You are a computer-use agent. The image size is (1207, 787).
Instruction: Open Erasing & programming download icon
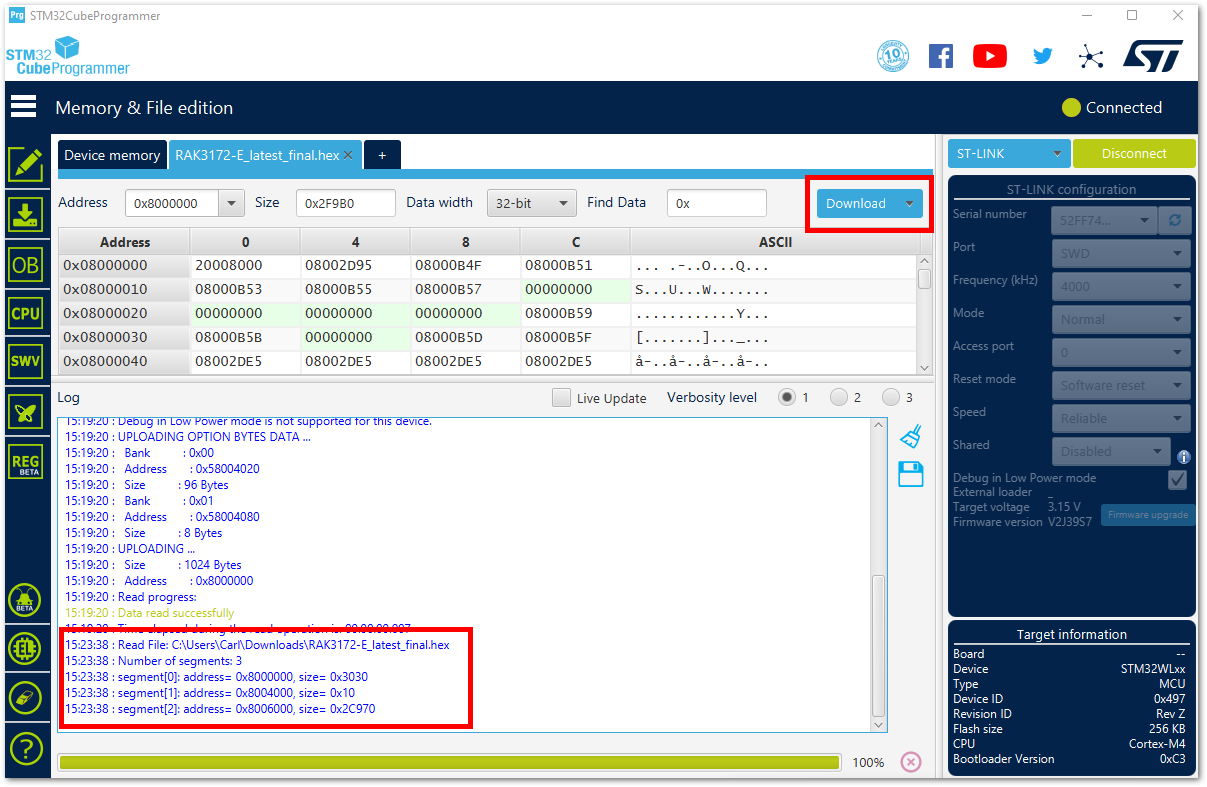(25, 214)
